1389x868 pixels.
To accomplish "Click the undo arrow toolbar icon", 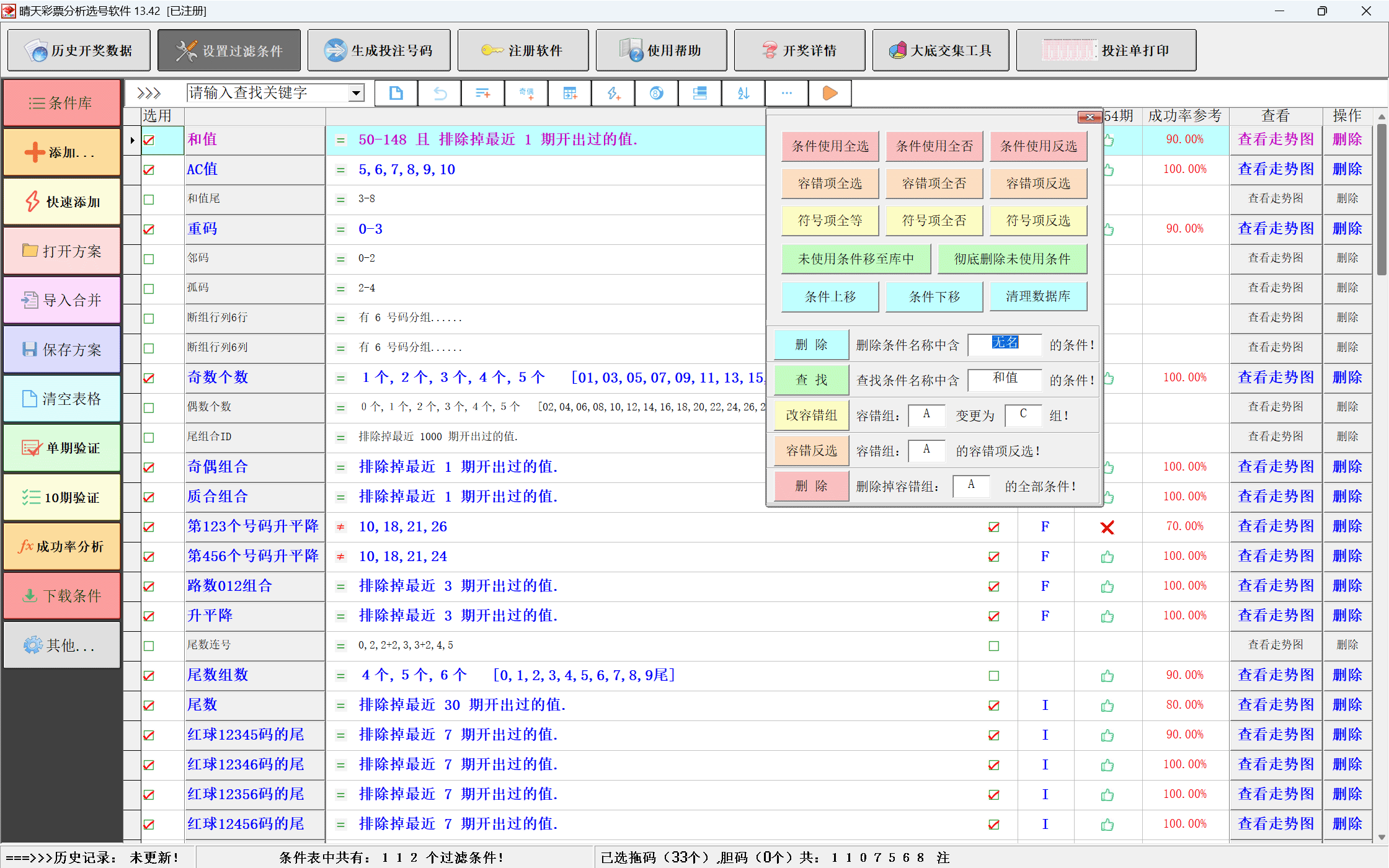I will pyautogui.click(x=440, y=94).
